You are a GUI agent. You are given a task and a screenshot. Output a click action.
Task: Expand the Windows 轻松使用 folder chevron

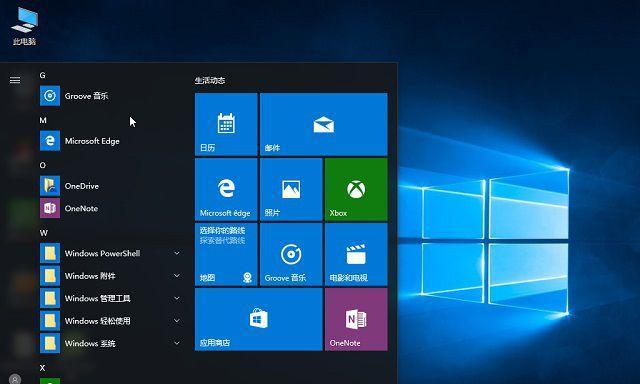pyautogui.click(x=177, y=320)
